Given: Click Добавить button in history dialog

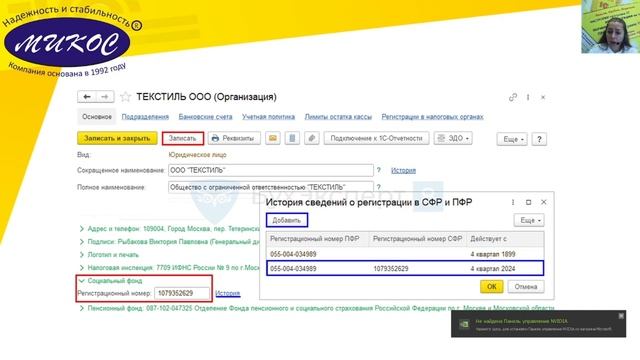Looking at the screenshot, I should click(287, 220).
